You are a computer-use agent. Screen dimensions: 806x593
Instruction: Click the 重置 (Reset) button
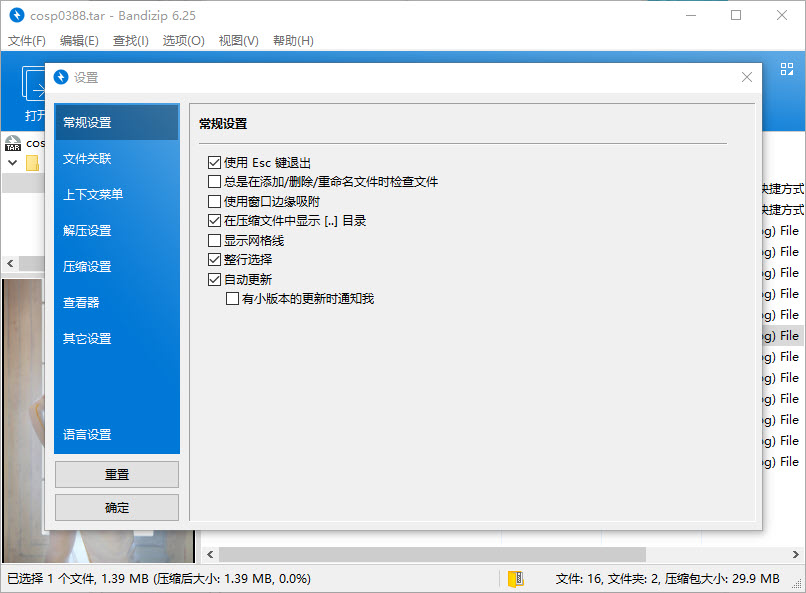(116, 474)
